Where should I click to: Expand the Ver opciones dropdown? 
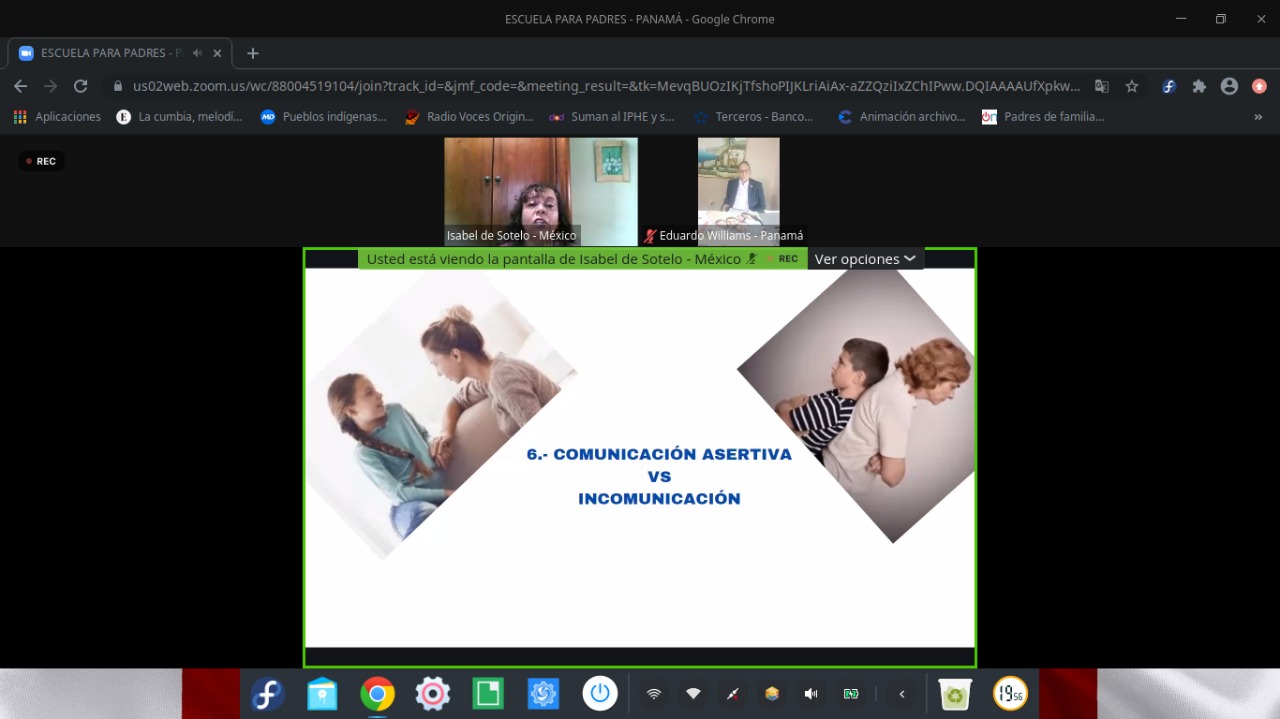click(865, 259)
